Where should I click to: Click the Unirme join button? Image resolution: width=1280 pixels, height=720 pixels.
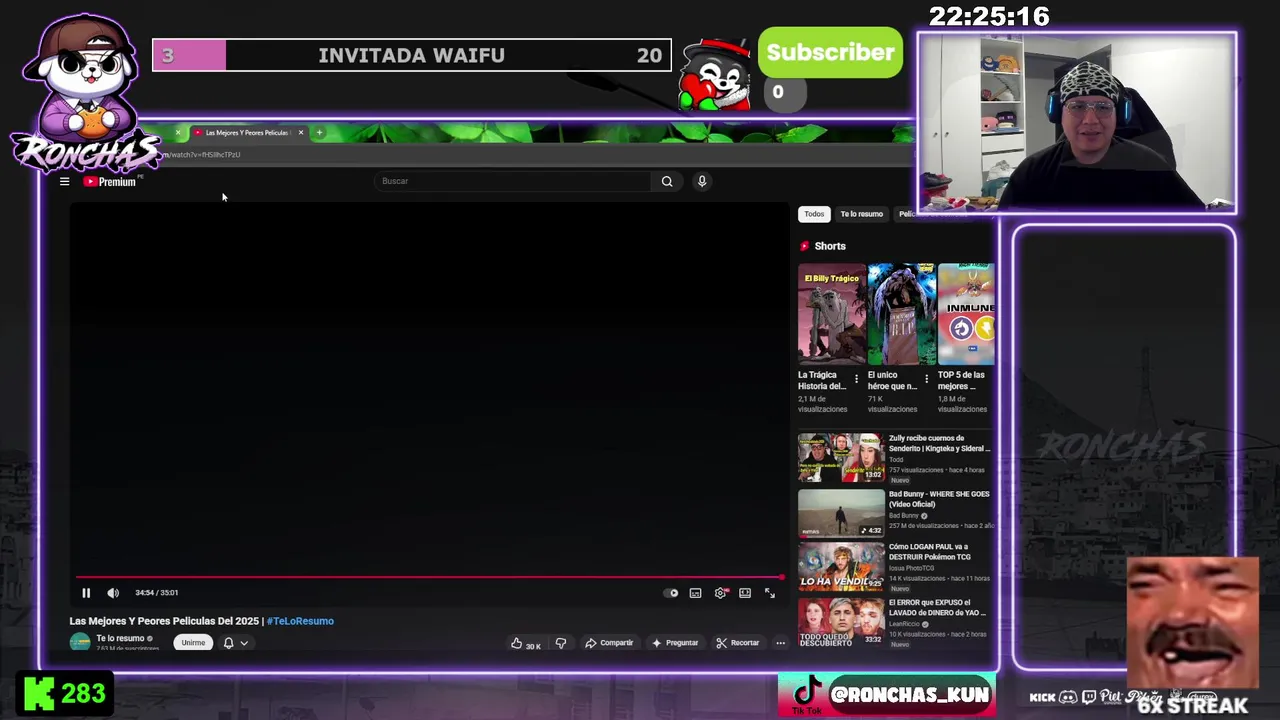[193, 643]
